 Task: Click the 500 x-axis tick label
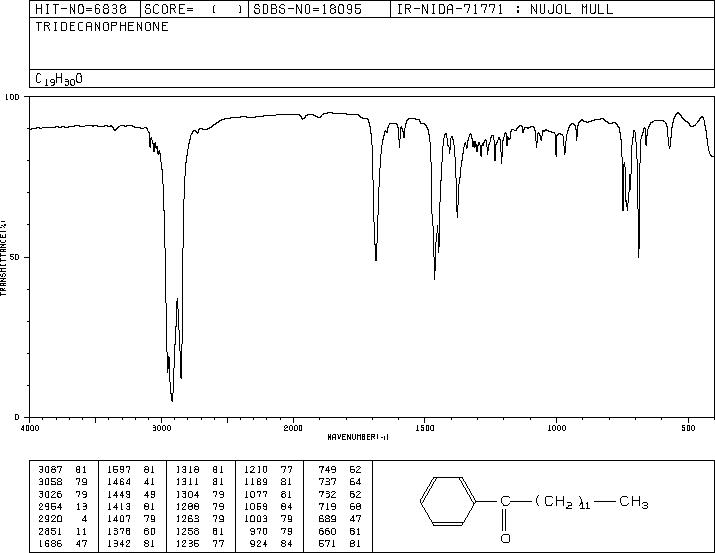tap(688, 428)
